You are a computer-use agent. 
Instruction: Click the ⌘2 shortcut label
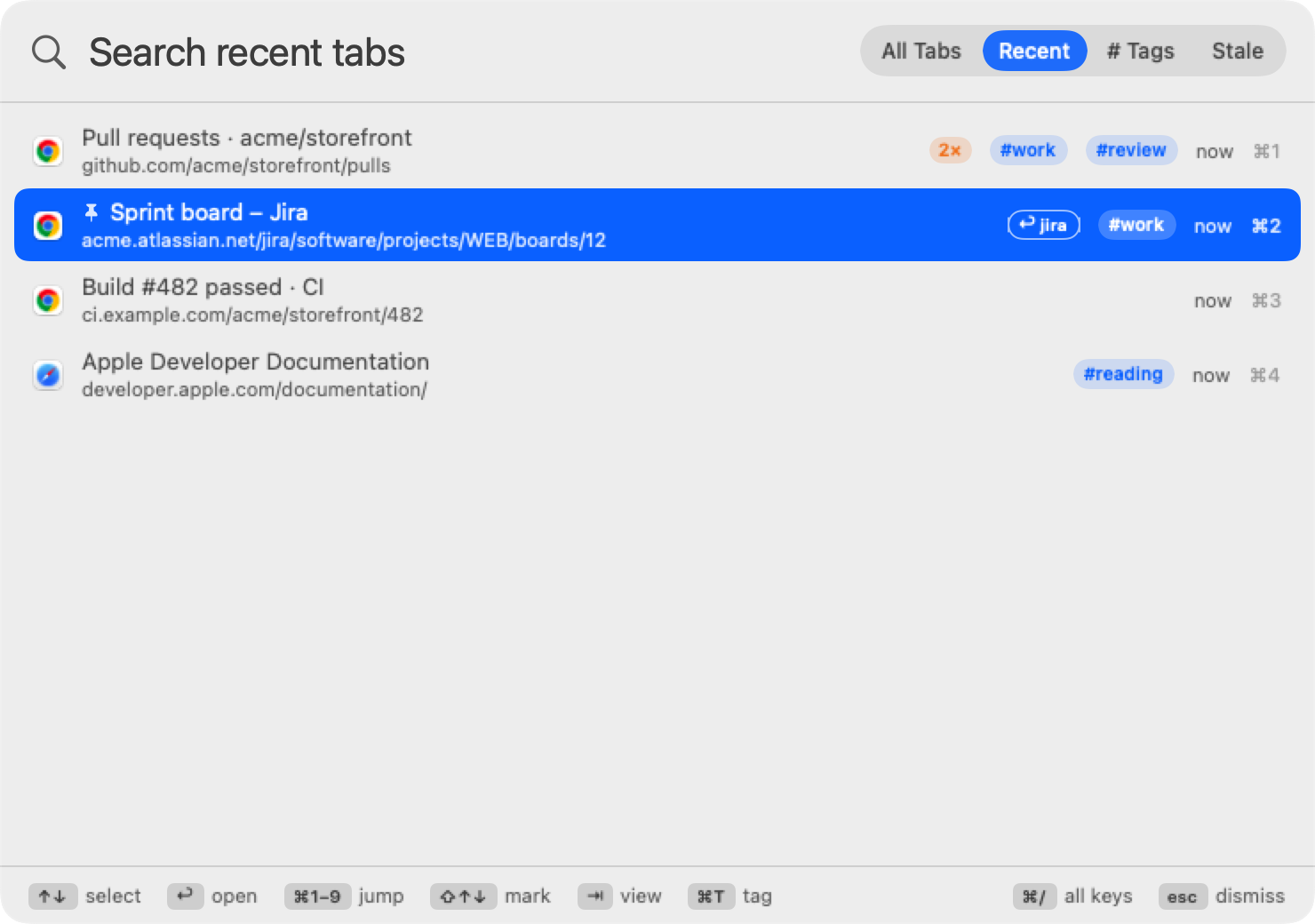coord(1266,226)
